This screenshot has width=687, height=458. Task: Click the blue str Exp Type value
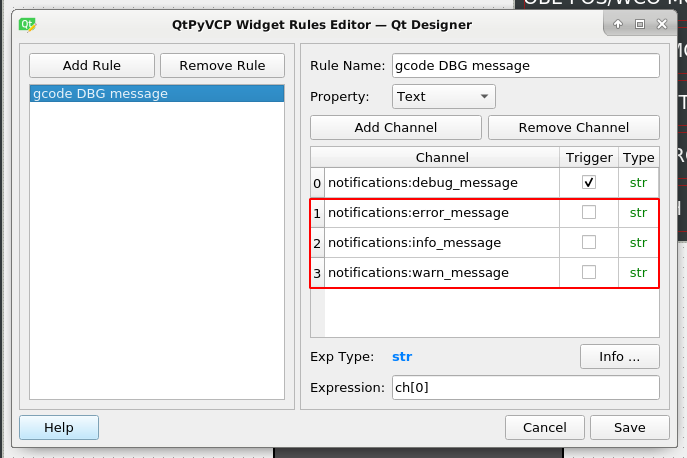pos(402,357)
